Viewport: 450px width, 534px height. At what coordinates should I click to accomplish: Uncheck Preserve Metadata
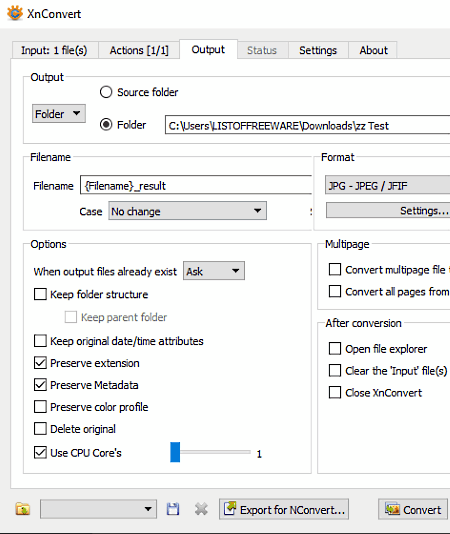coord(40,385)
